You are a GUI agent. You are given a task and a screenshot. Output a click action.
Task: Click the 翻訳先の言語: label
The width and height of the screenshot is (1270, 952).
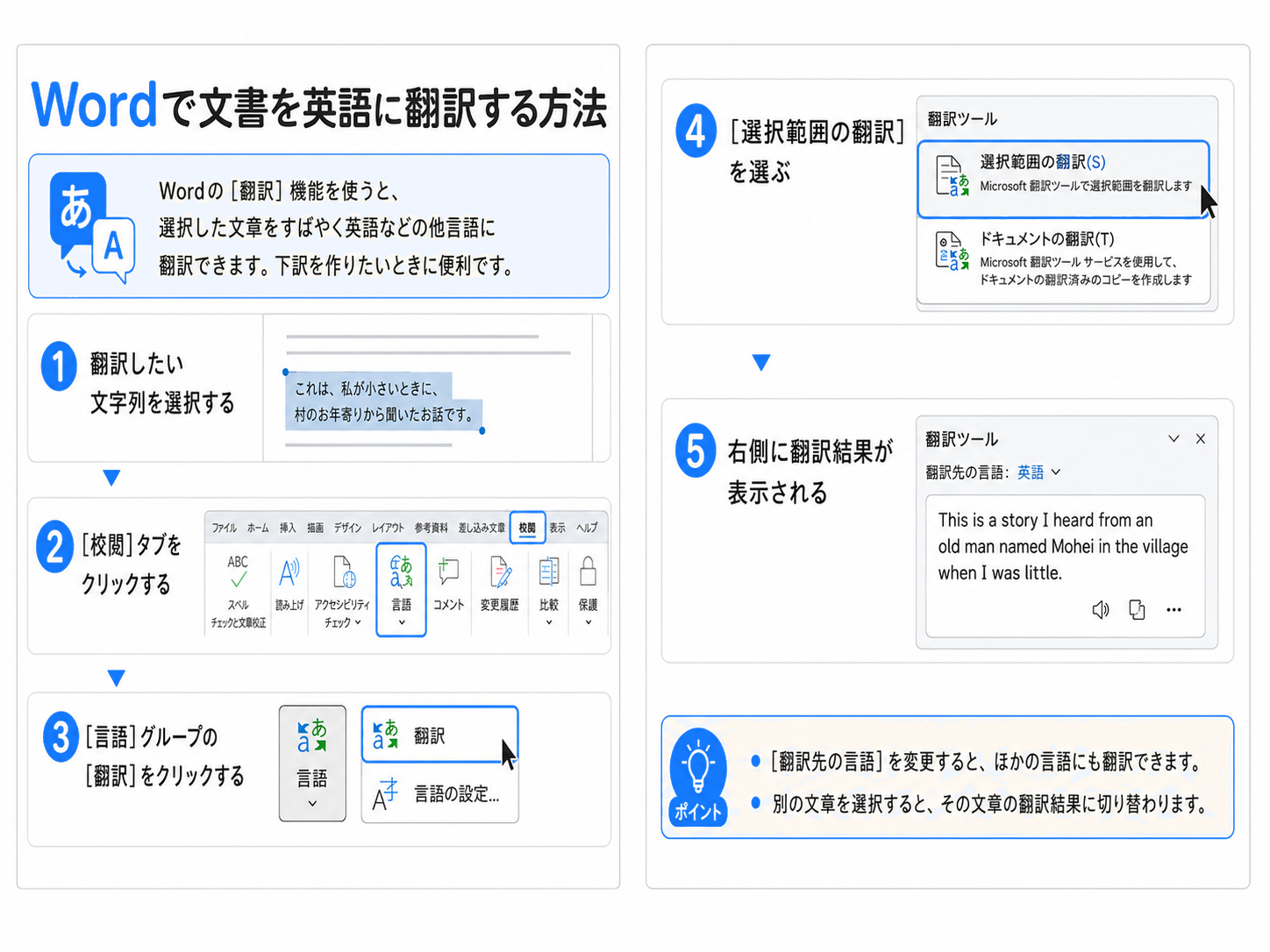pyautogui.click(x=967, y=472)
